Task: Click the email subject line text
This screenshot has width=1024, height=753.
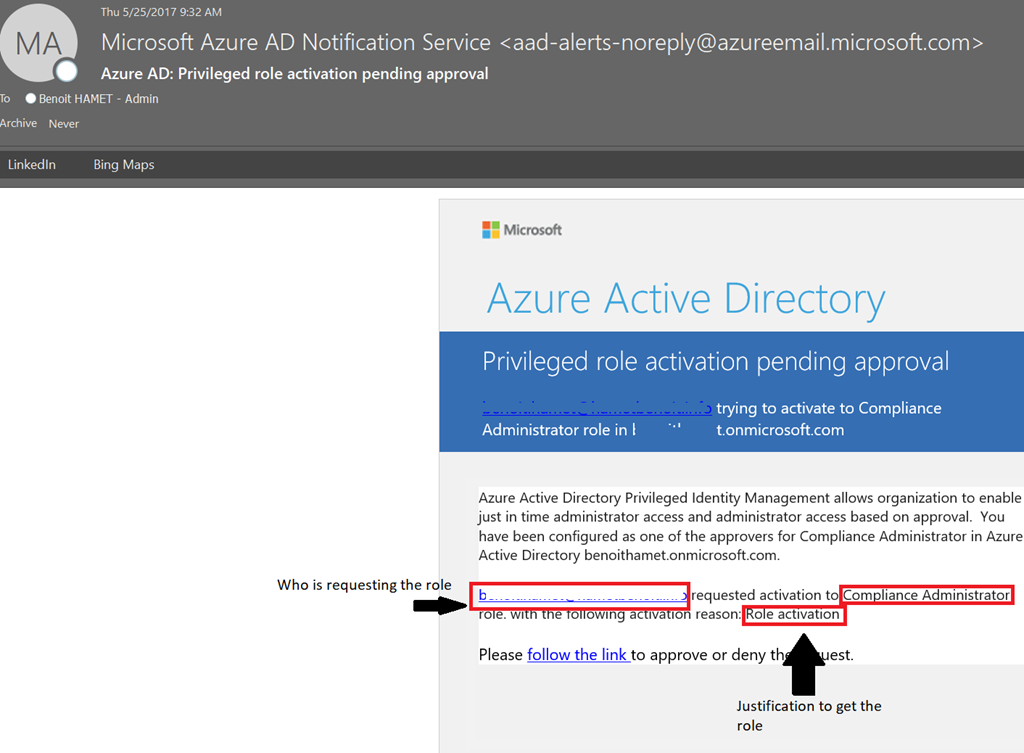Action: tap(294, 74)
